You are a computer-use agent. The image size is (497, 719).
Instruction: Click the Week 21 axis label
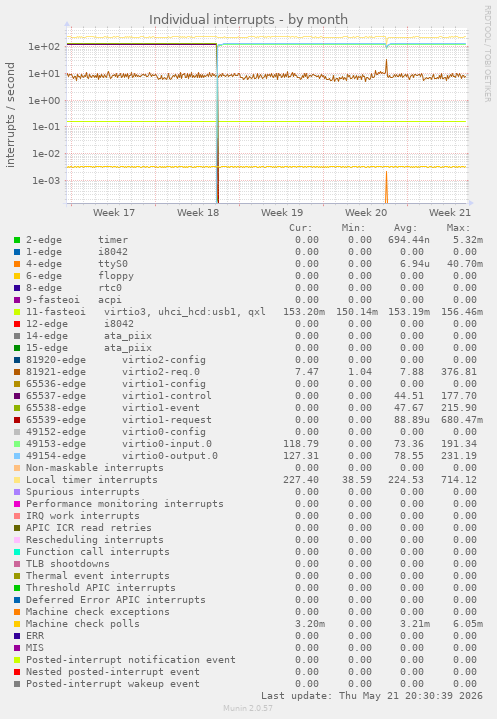pos(450,212)
